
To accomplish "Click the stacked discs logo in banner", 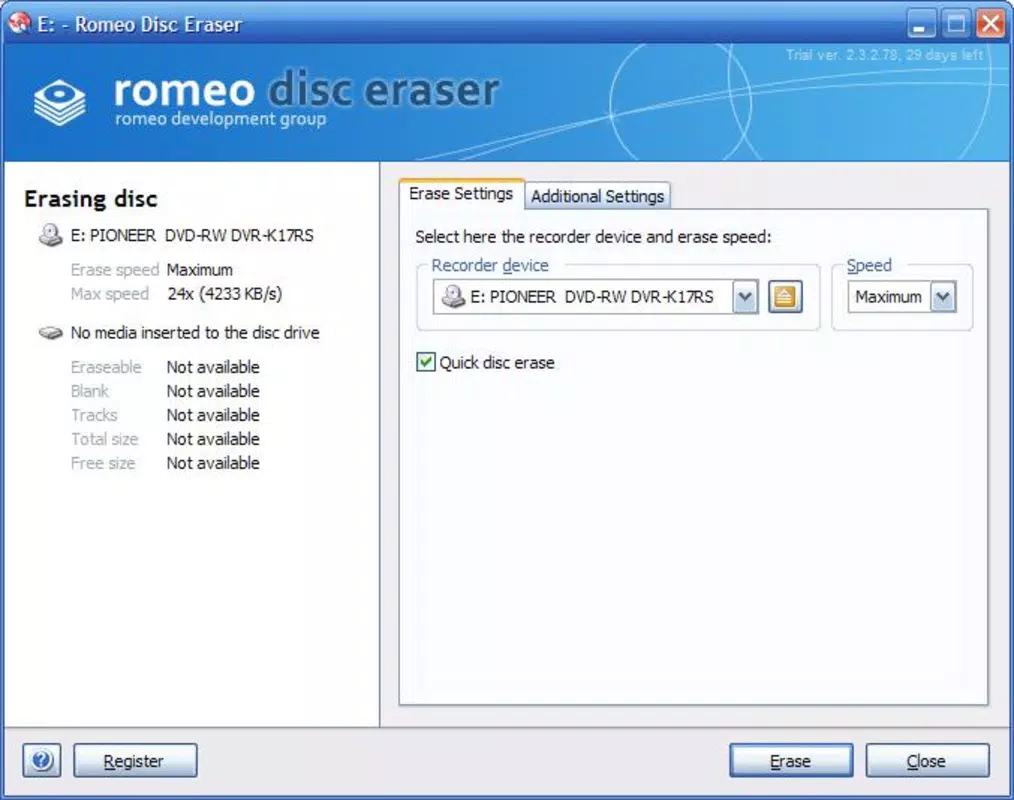I will pos(59,102).
